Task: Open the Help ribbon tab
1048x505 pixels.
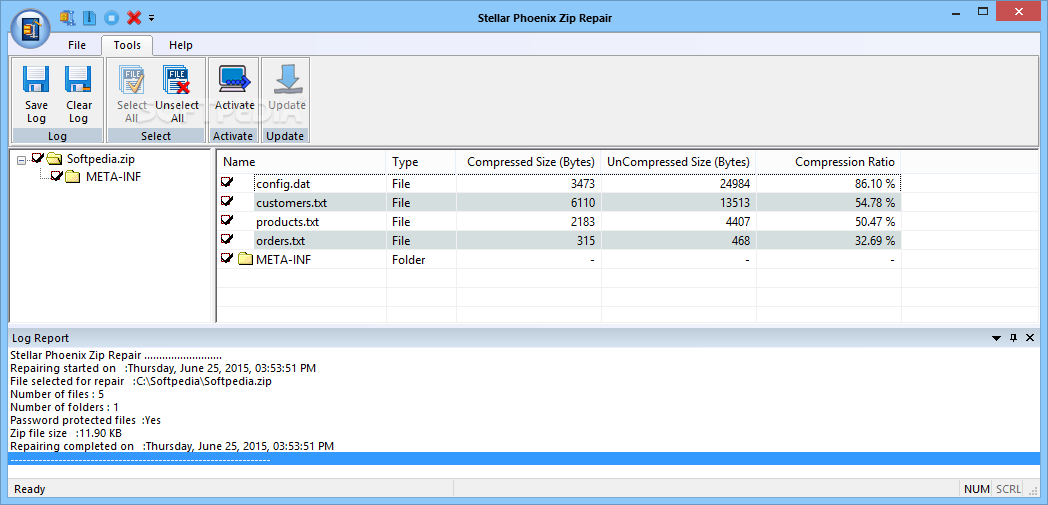Action: [180, 45]
